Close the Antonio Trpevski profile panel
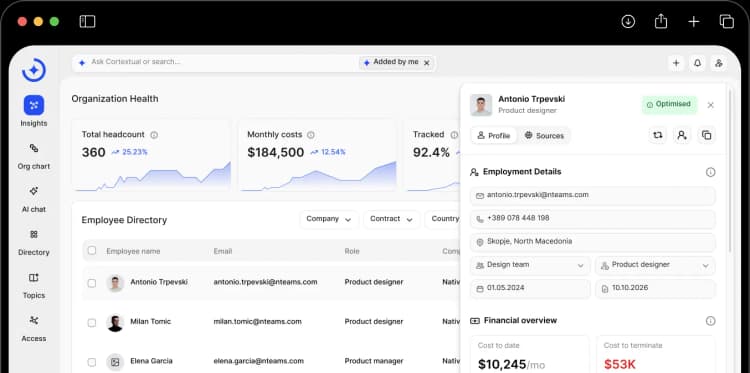750x373 pixels. coord(711,105)
